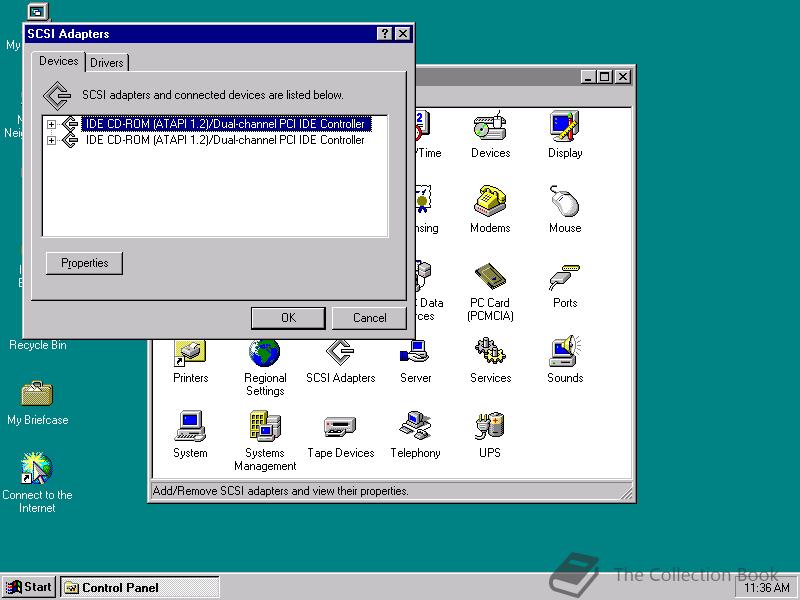Select SCSI Adapters icon in Control Panel
800x600 pixels.
(x=340, y=361)
